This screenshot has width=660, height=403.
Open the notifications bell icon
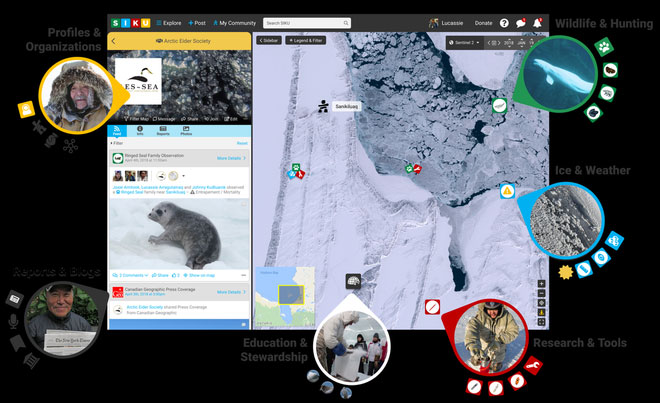537,23
